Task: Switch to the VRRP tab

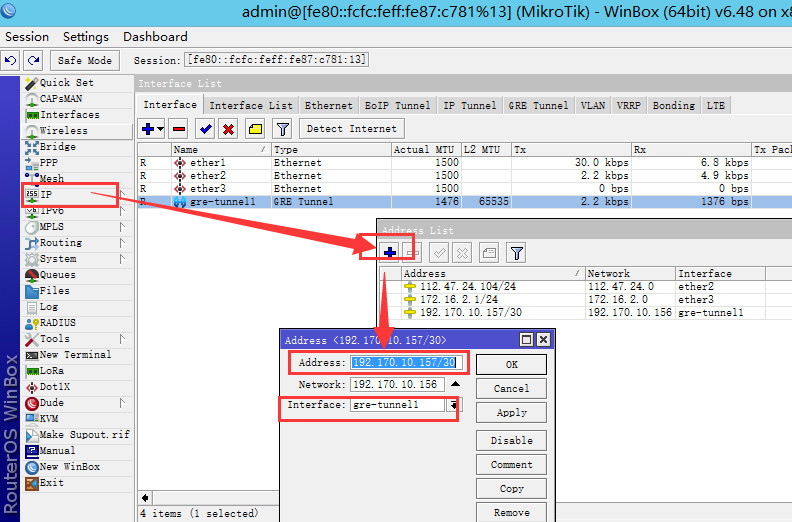Action: pos(629,106)
